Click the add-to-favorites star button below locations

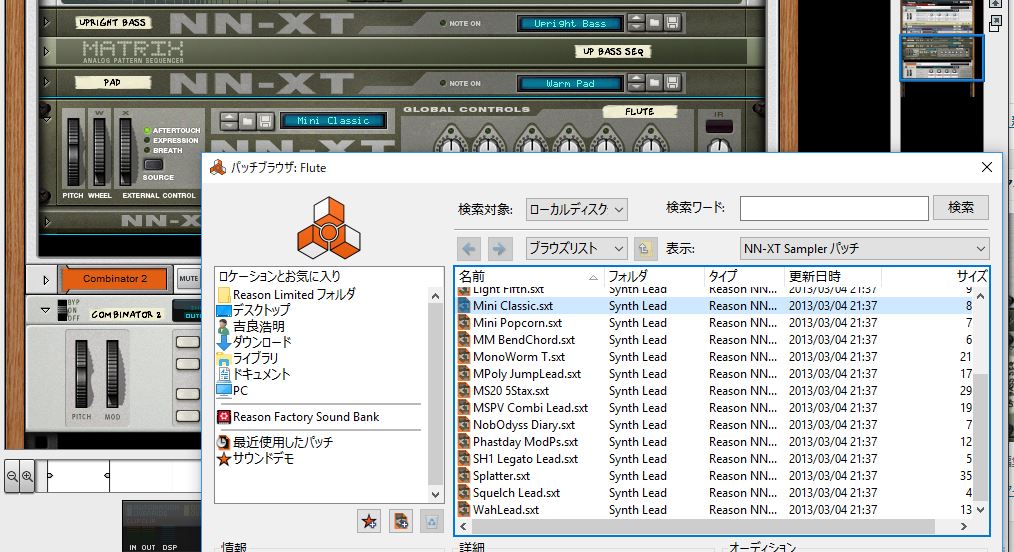369,521
